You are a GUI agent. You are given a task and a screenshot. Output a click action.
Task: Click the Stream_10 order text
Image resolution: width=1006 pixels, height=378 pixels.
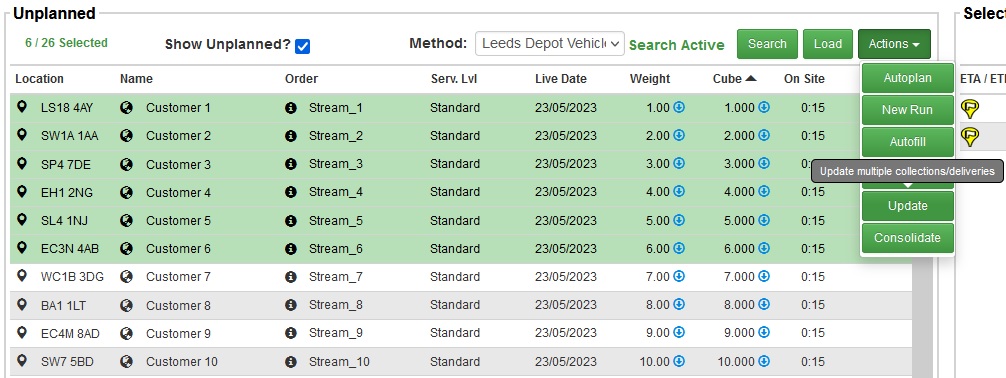(339, 361)
